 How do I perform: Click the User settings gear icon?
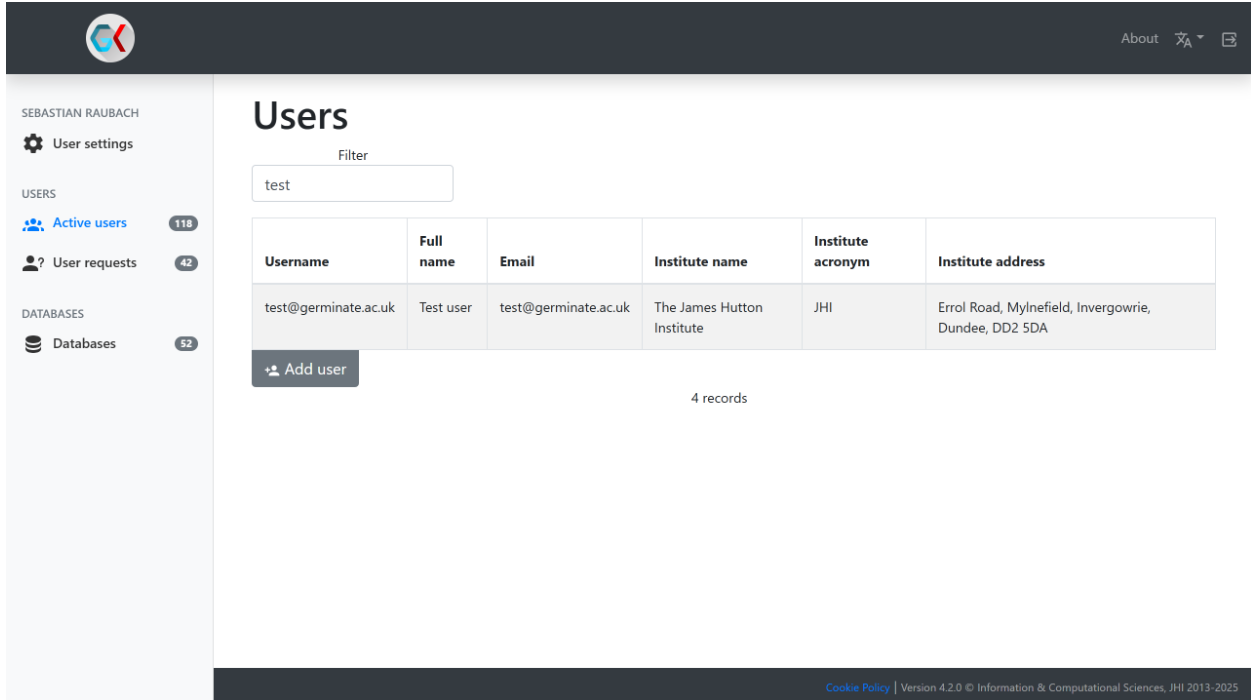click(x=33, y=144)
